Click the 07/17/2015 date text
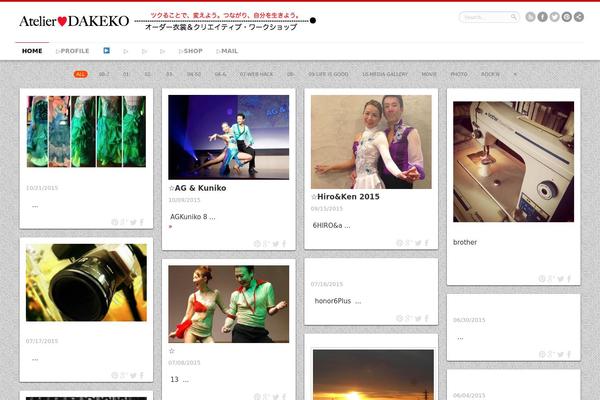The width and height of the screenshot is (600, 400). [42, 341]
